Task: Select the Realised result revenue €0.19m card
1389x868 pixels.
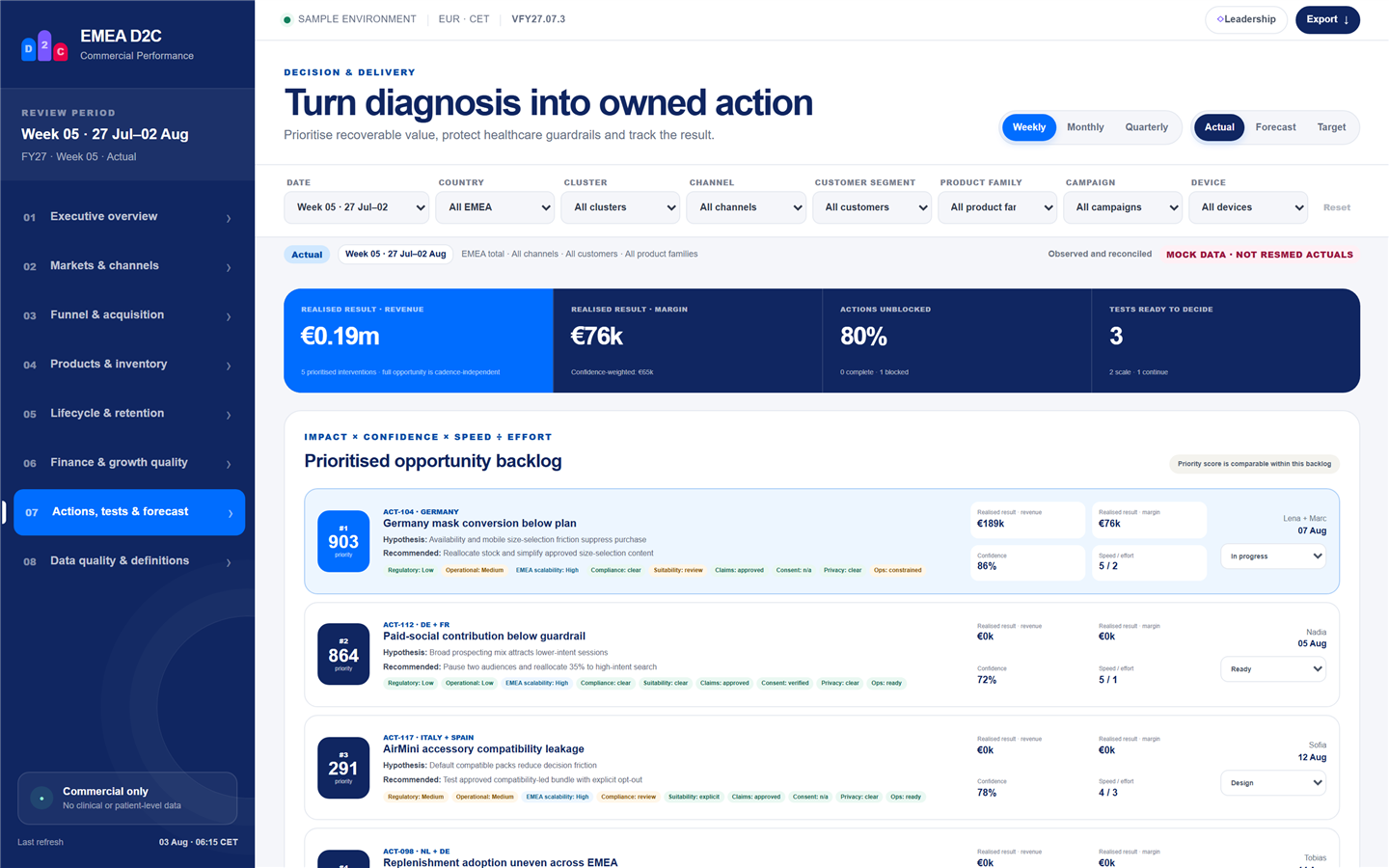Action: pos(419,340)
